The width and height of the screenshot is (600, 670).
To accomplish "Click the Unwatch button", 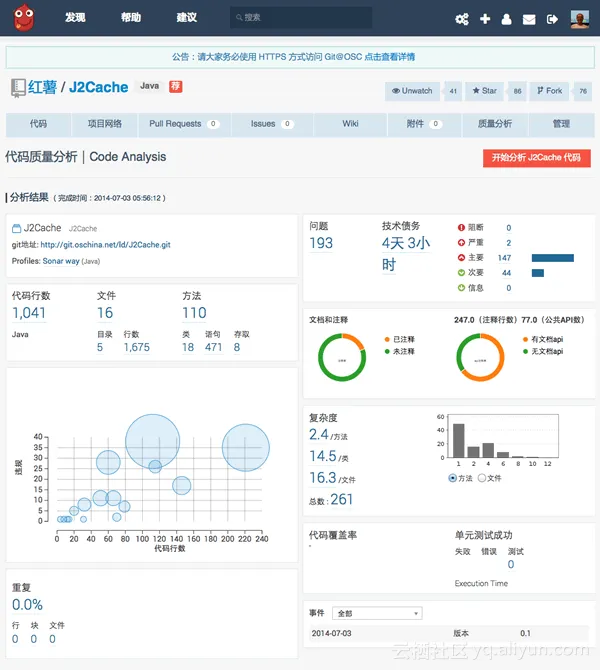I will pos(412,91).
